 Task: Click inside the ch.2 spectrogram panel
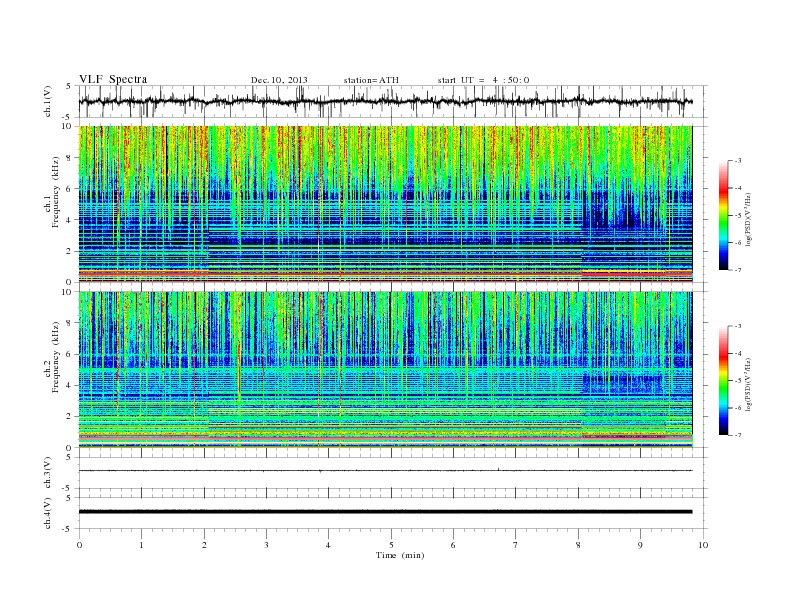pyautogui.click(x=385, y=370)
